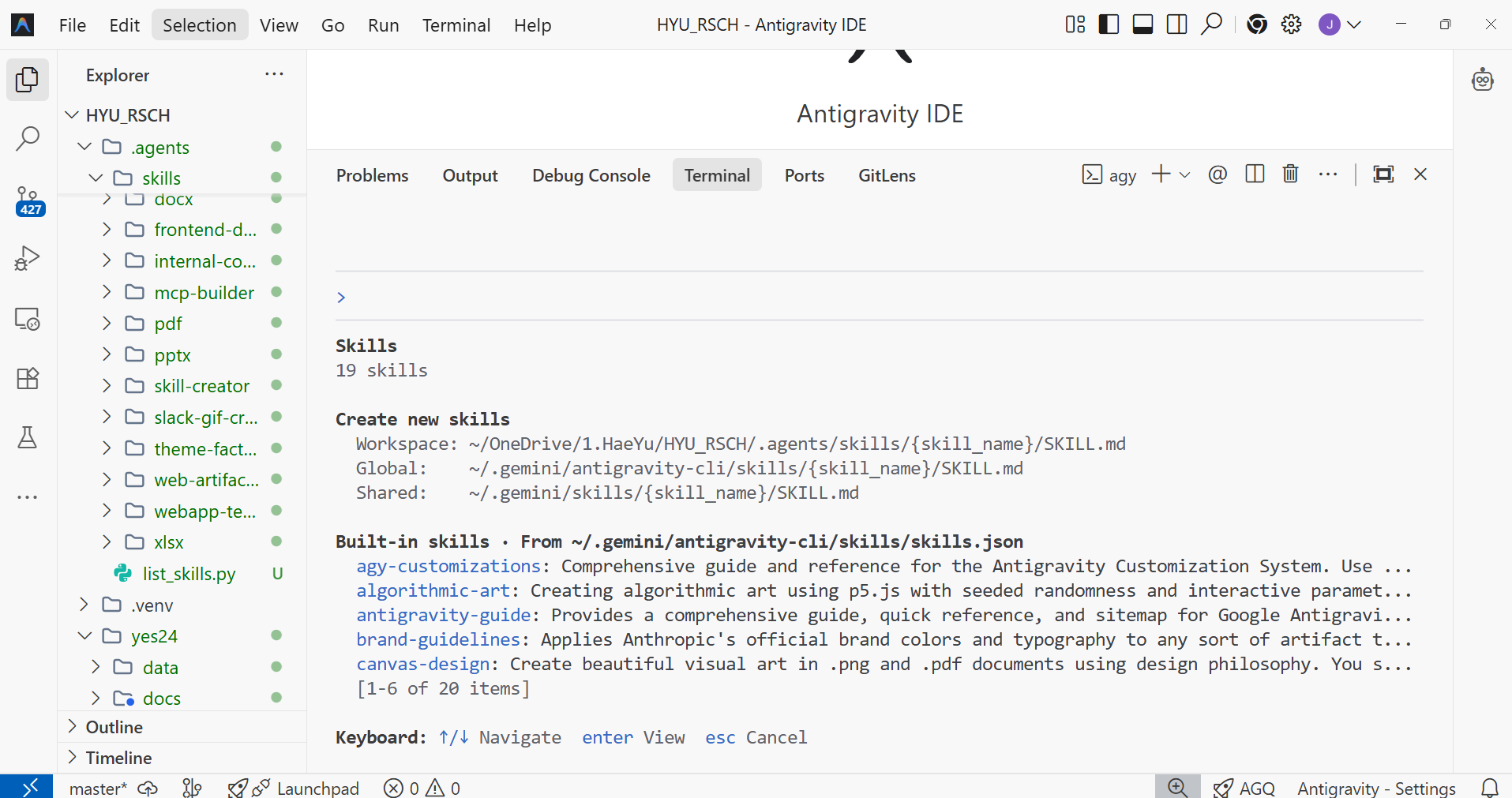This screenshot has width=1512, height=798.
Task: Open the Testing flask view
Action: [28, 437]
